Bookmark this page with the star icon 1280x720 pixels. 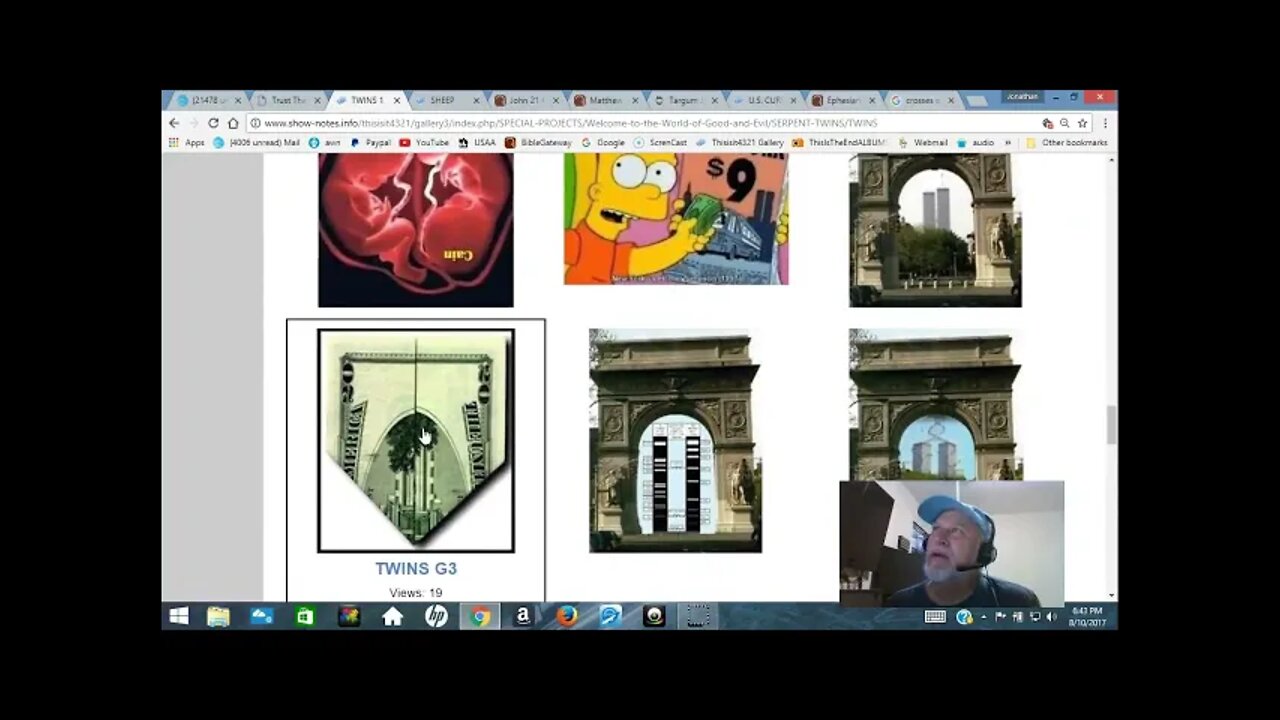1082,123
